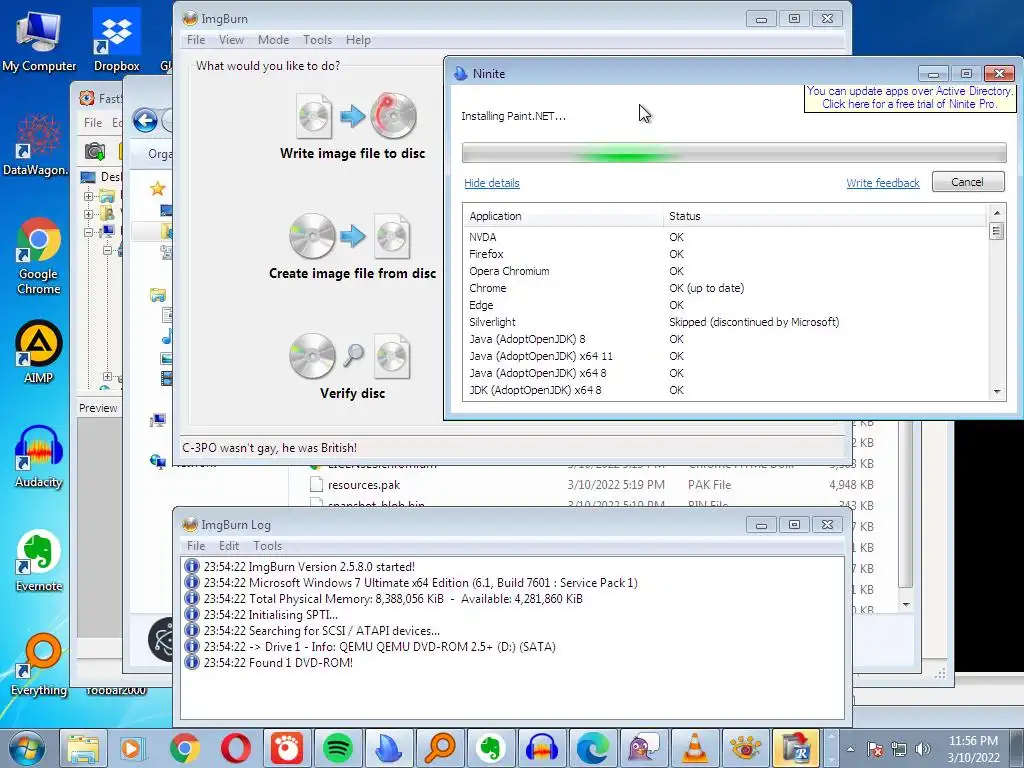
Task: Click the Hide details link
Action: click(x=492, y=183)
